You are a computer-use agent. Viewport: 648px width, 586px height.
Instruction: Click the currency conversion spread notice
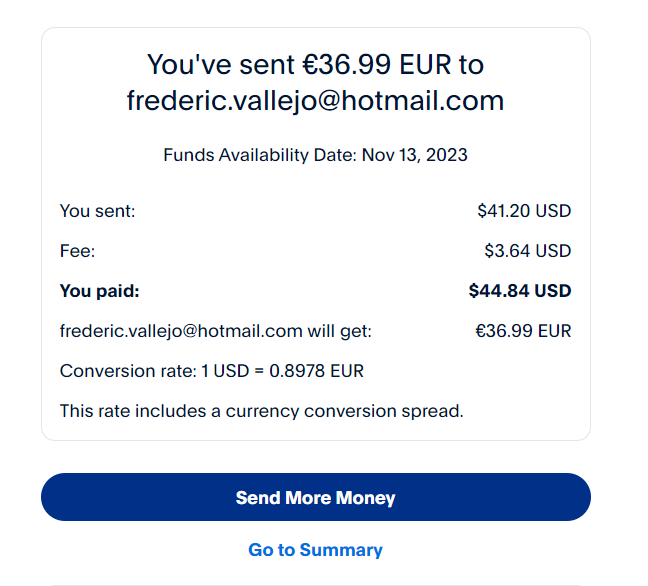(x=261, y=411)
